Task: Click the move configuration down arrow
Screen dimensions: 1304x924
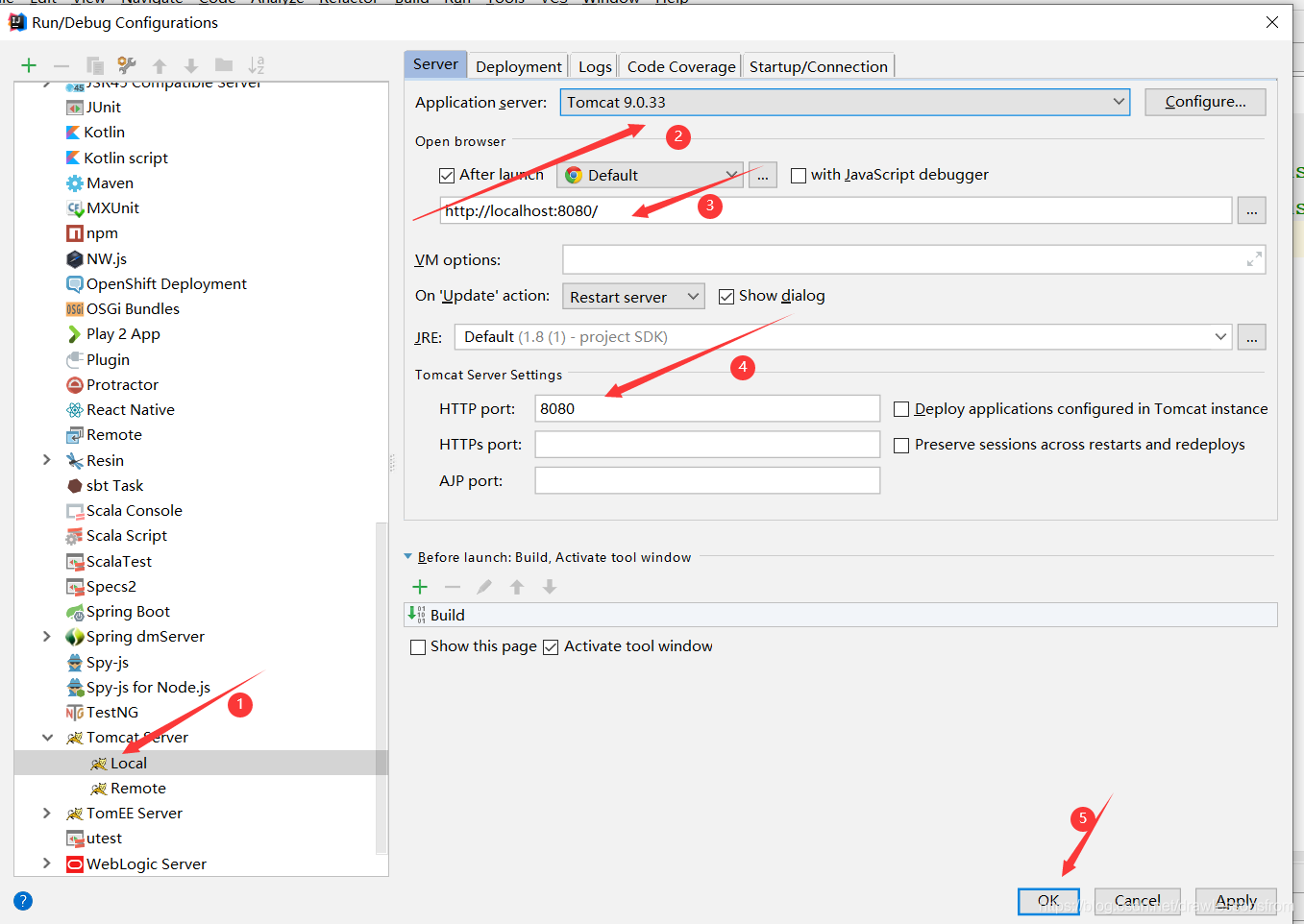Action: tap(191, 65)
